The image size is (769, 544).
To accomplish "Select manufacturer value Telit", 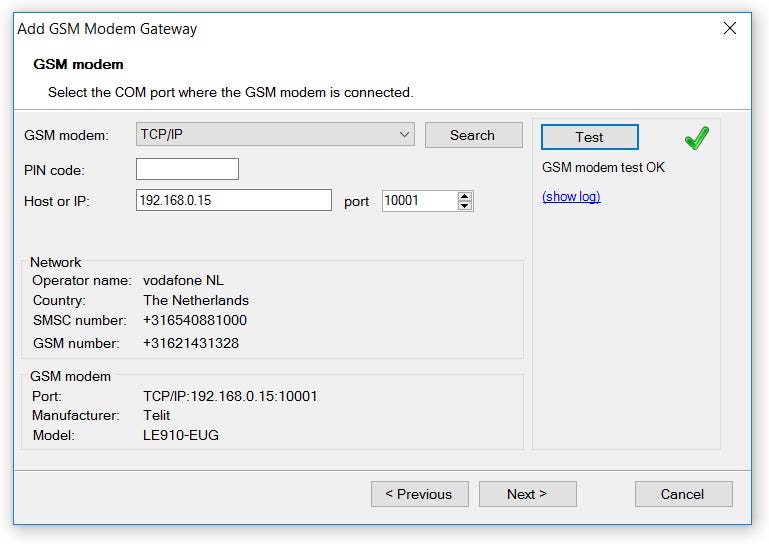I will coord(156,415).
